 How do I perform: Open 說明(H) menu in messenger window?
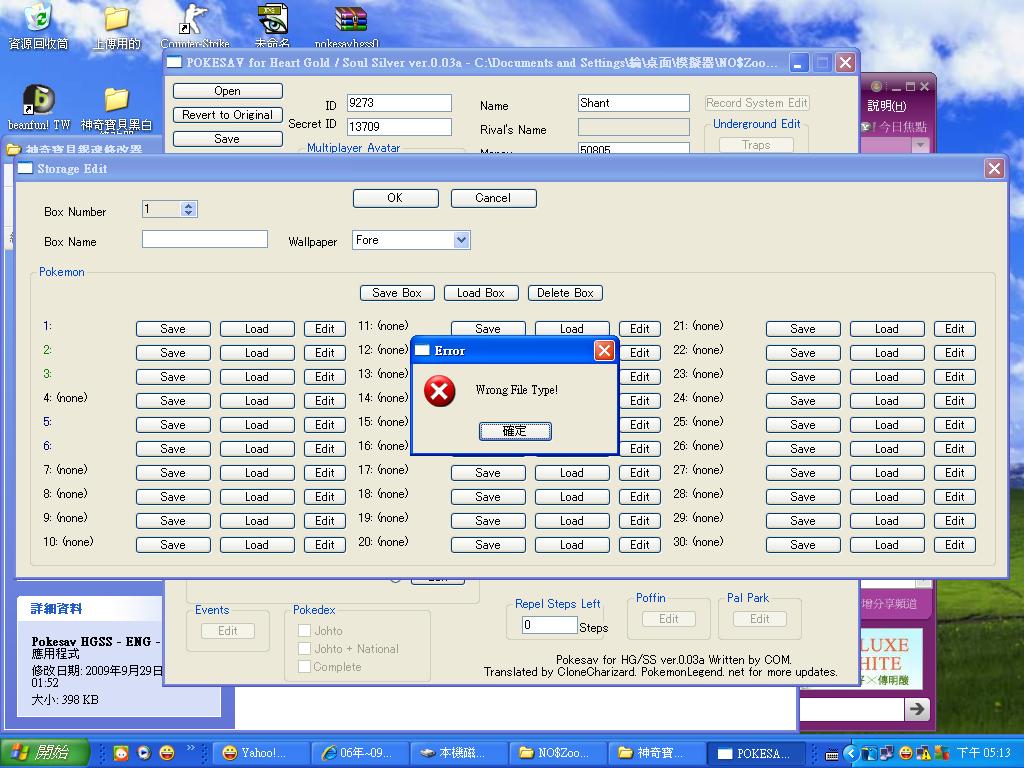[x=886, y=106]
